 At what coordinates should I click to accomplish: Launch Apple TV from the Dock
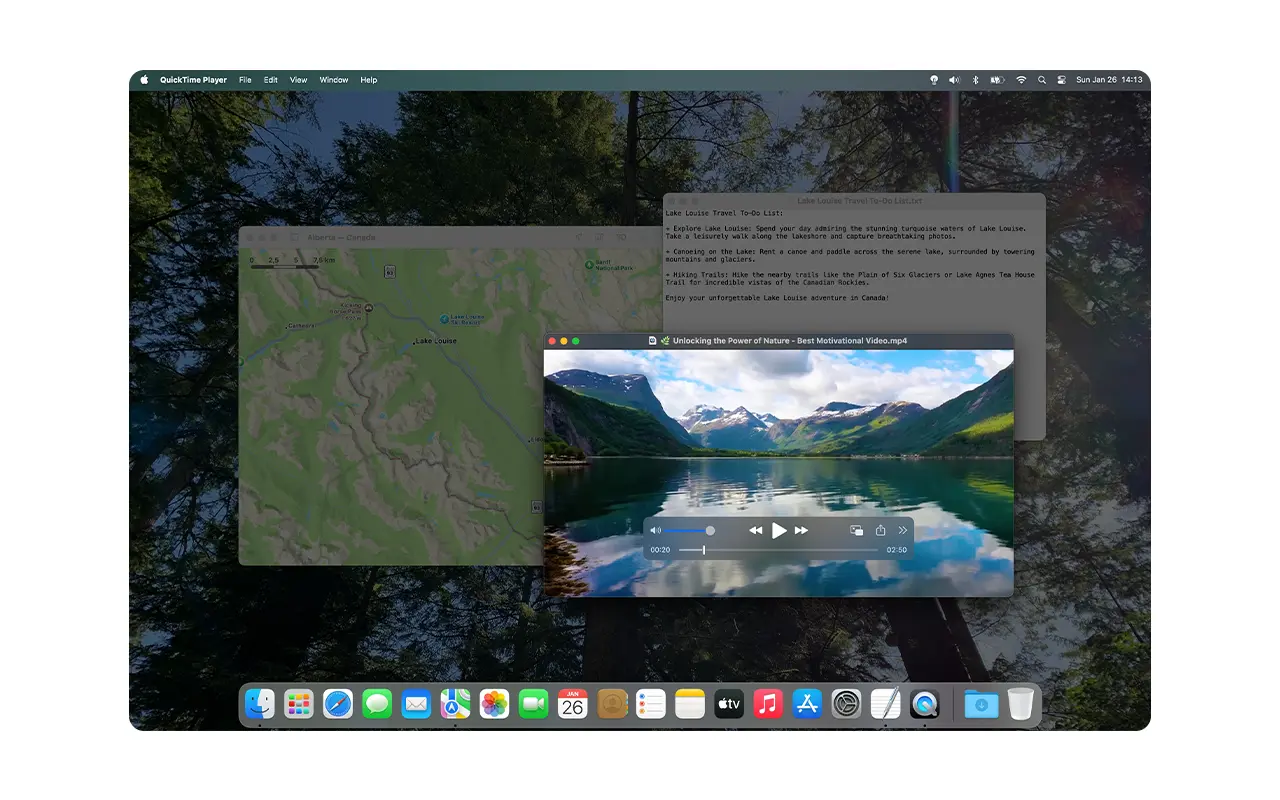729,704
